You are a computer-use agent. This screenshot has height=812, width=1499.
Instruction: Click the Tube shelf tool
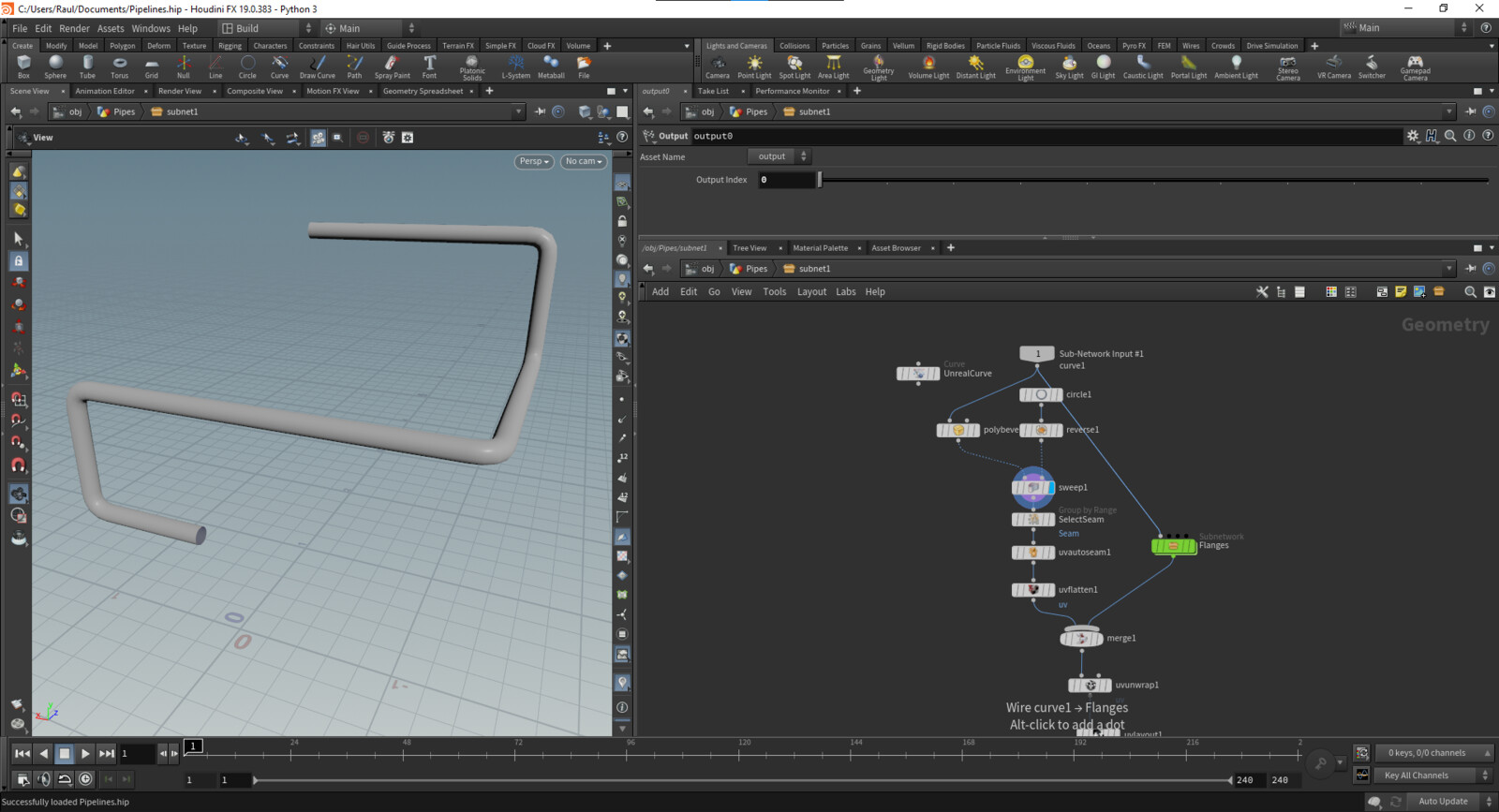87,66
